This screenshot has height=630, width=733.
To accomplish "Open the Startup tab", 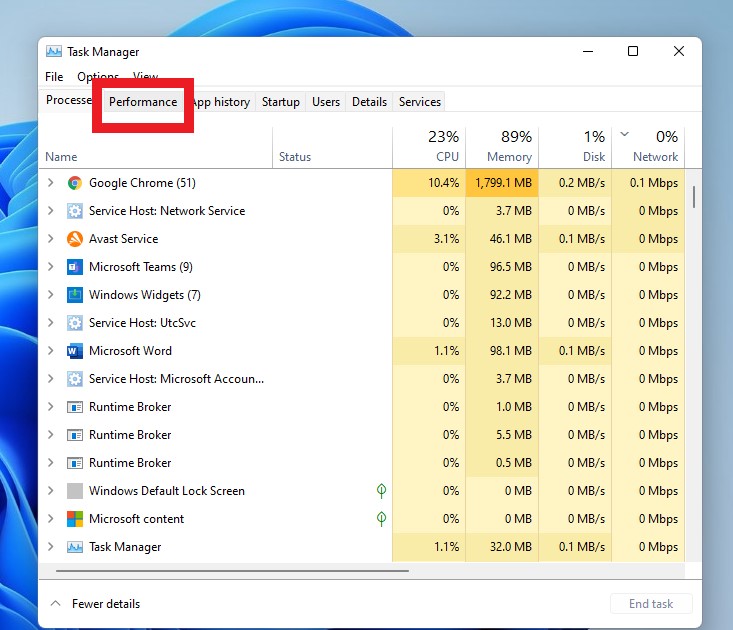I will pos(280,102).
